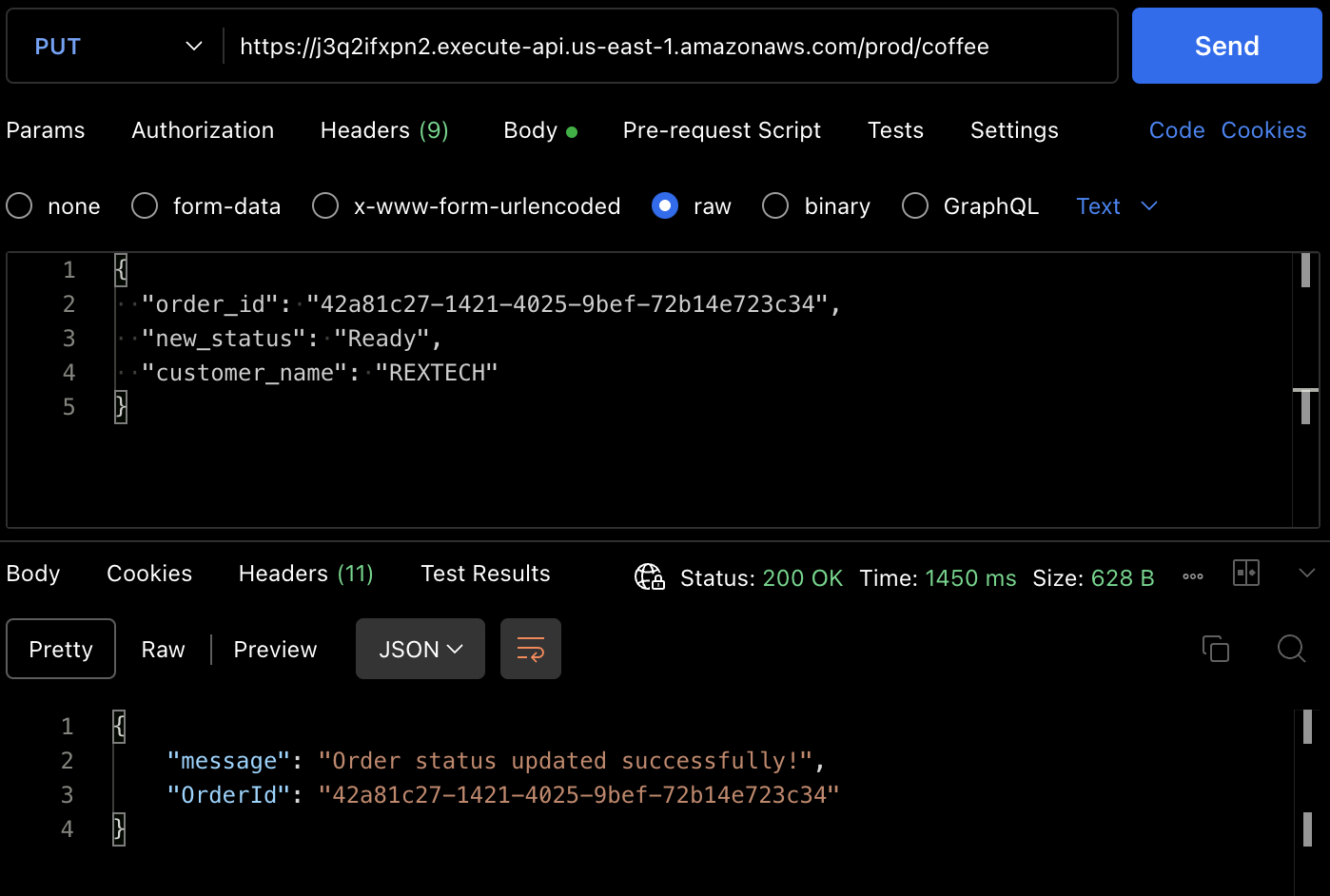Click the Code link

point(1177,130)
